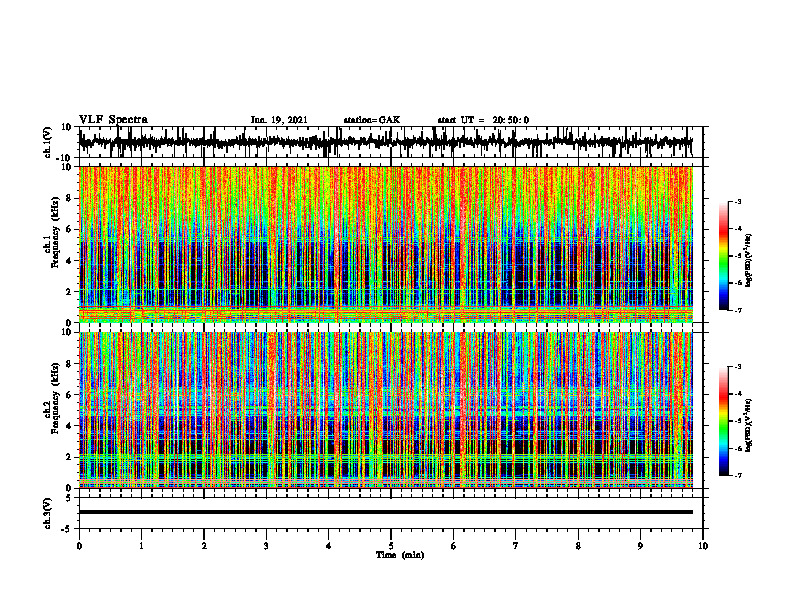Click the ch.1(V) axis label at top

[47, 142]
